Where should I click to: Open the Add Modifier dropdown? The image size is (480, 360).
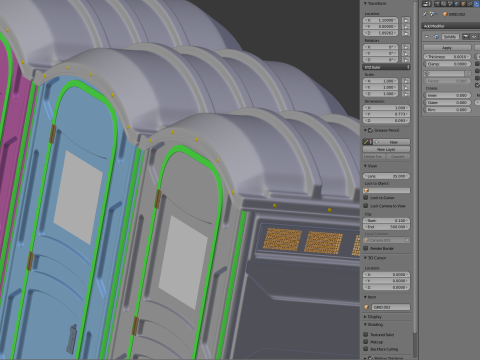(450, 26)
